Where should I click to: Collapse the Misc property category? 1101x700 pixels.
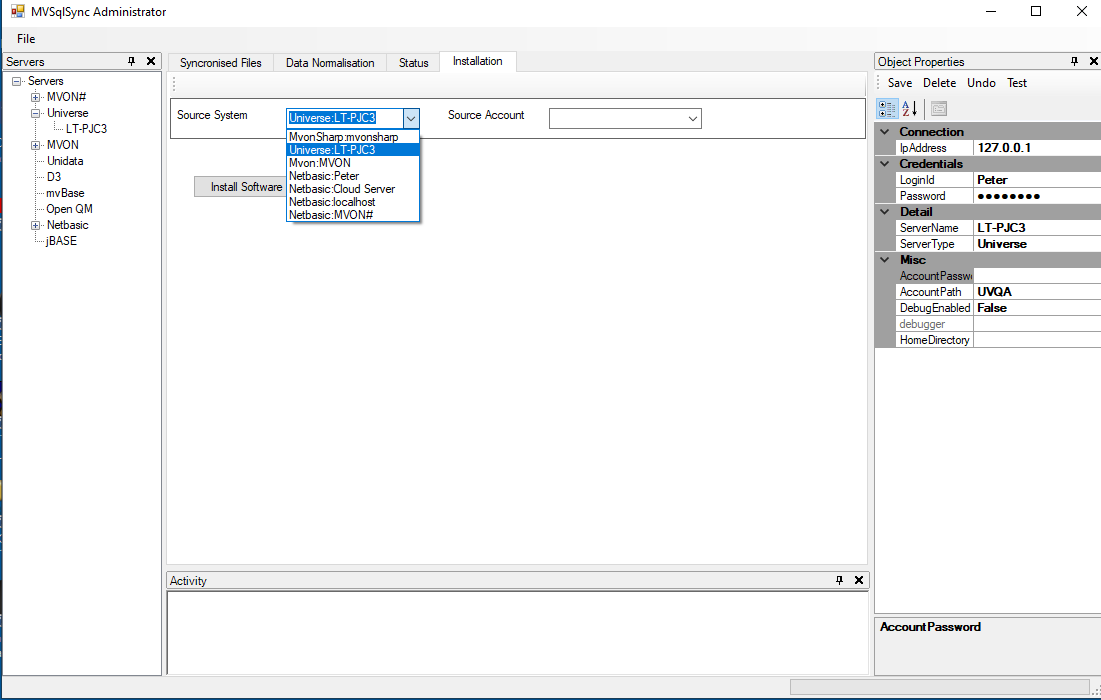click(x=885, y=260)
